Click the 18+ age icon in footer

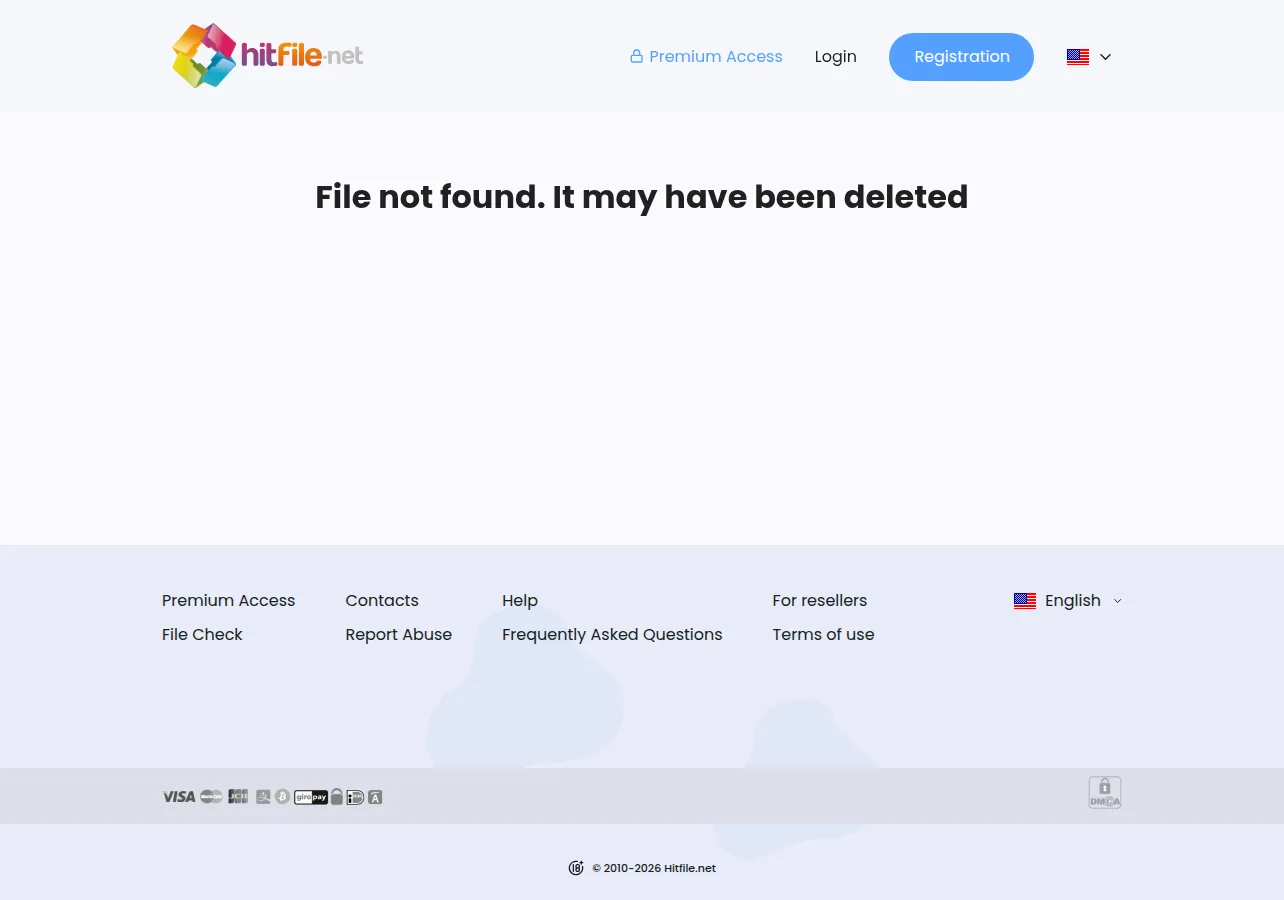click(576, 868)
